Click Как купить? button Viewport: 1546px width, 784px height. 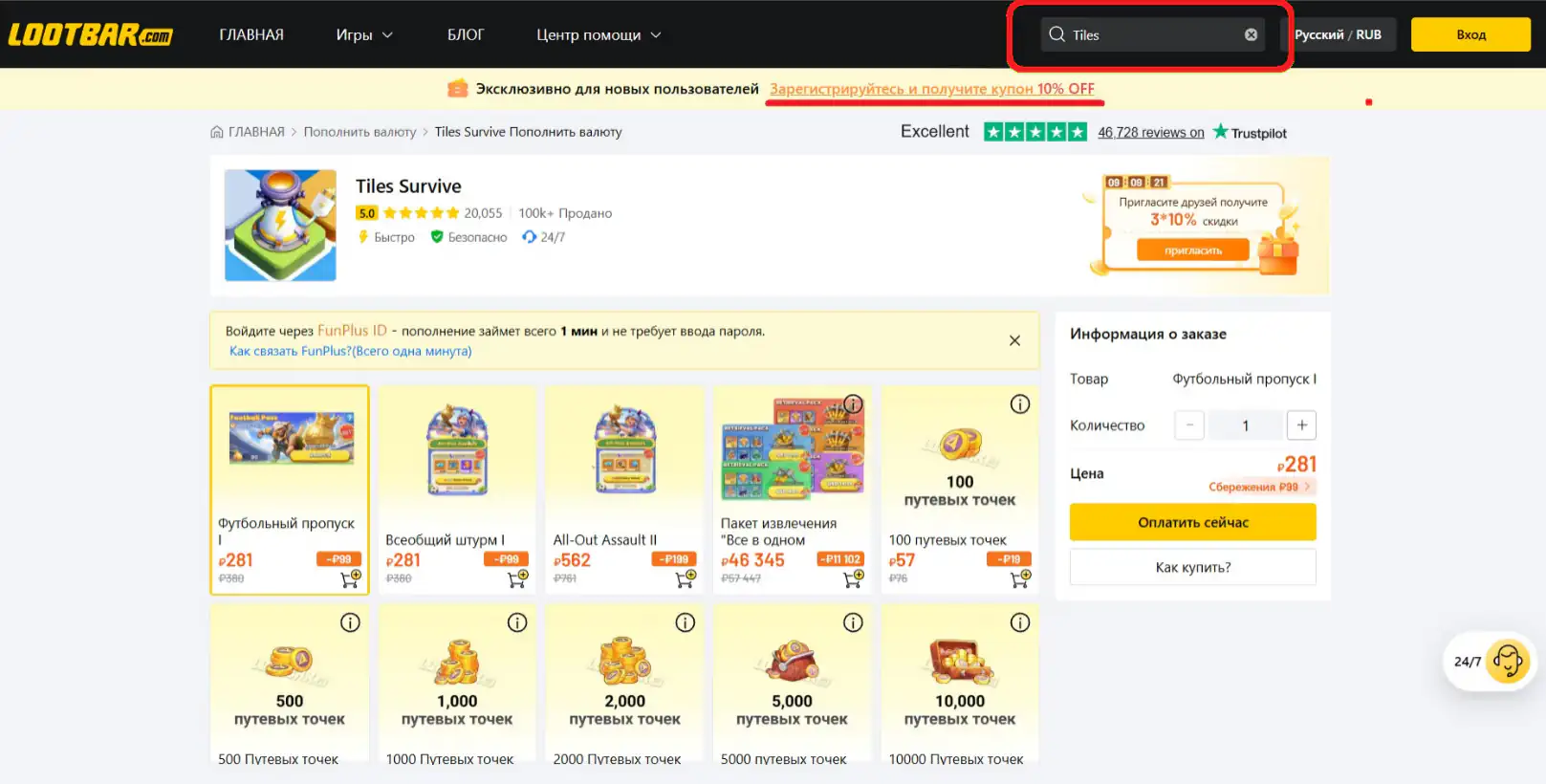tap(1192, 567)
